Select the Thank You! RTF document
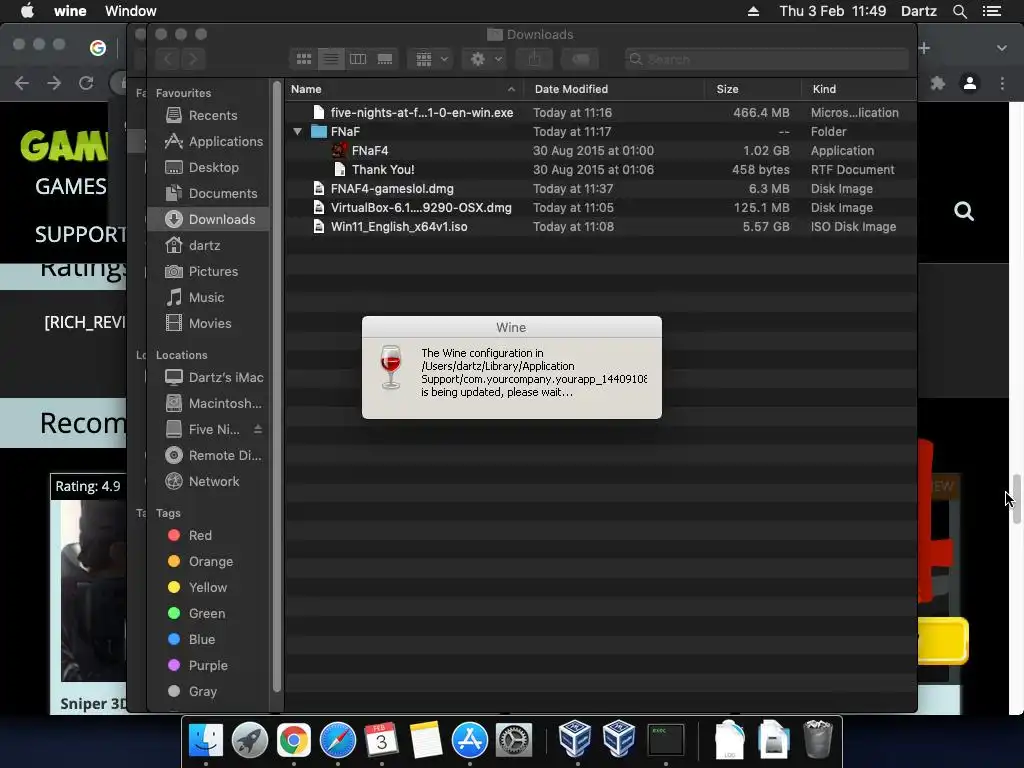This screenshot has height=768, width=1024. 601,169
